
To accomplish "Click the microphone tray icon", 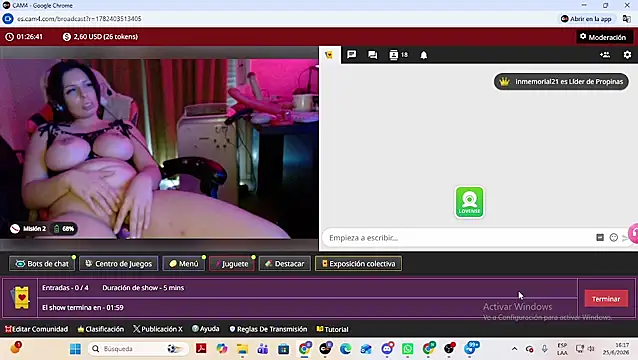I will tap(544, 349).
